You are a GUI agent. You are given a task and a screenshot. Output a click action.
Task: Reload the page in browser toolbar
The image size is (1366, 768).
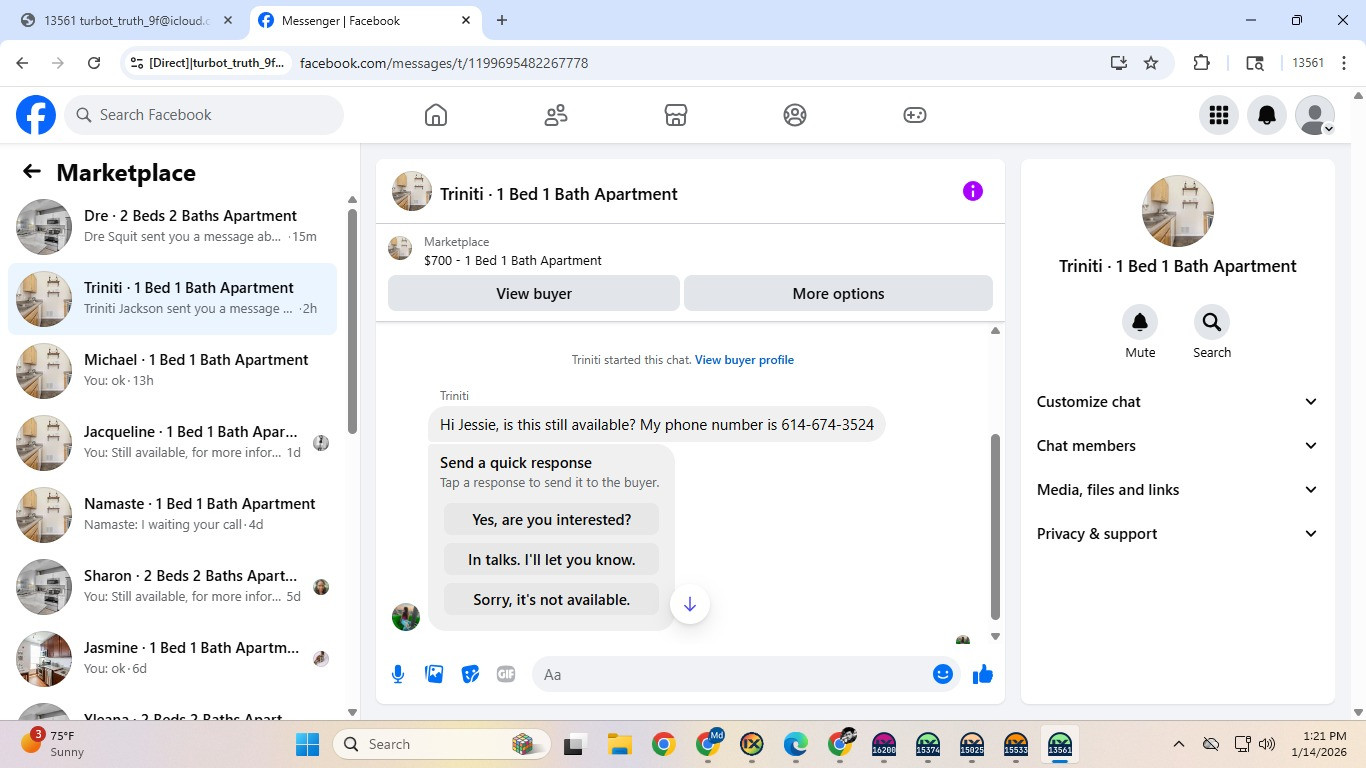click(x=94, y=63)
